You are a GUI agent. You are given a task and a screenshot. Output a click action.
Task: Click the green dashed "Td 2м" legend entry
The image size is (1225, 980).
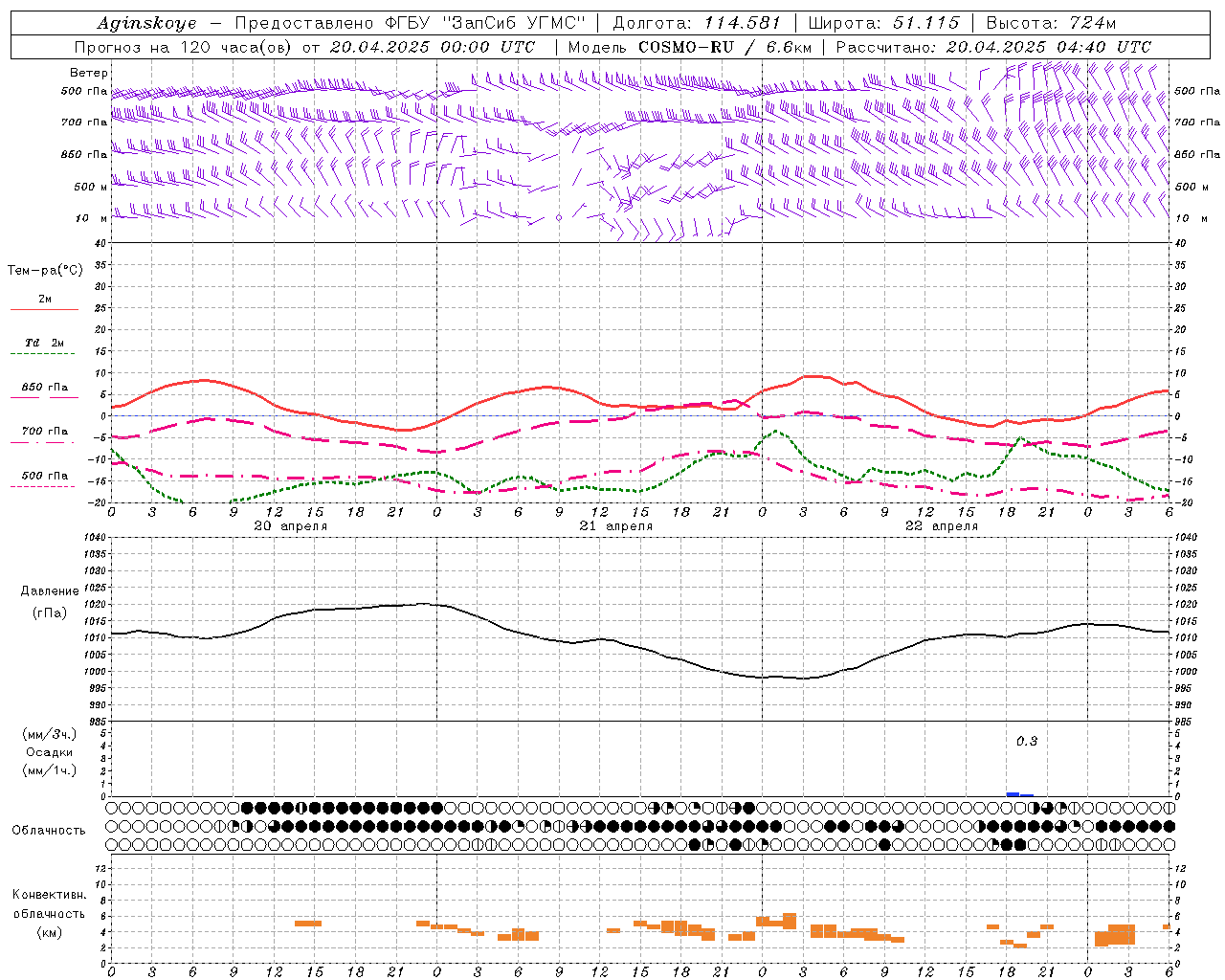[x=44, y=346]
